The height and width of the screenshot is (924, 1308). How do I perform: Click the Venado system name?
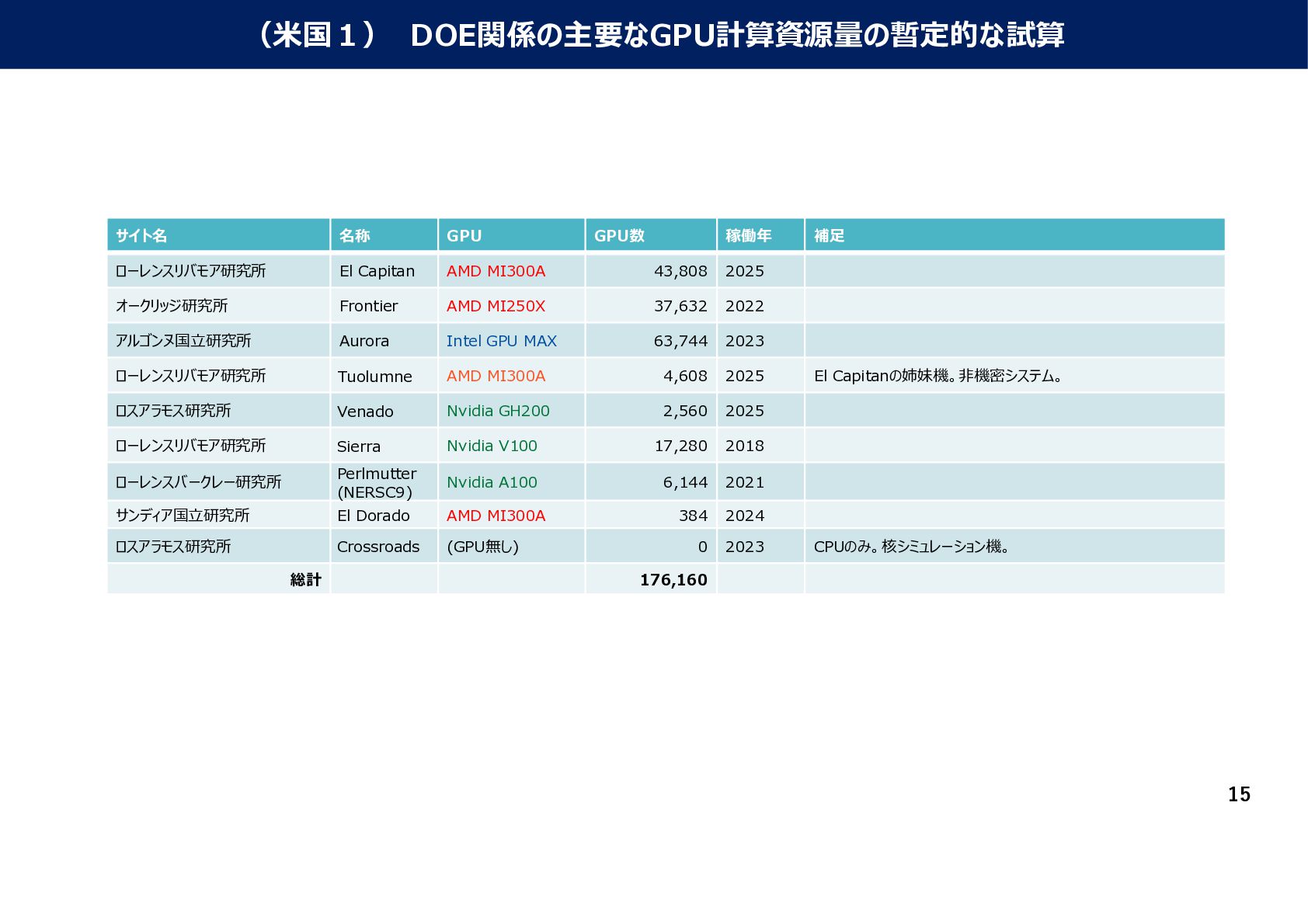point(365,412)
